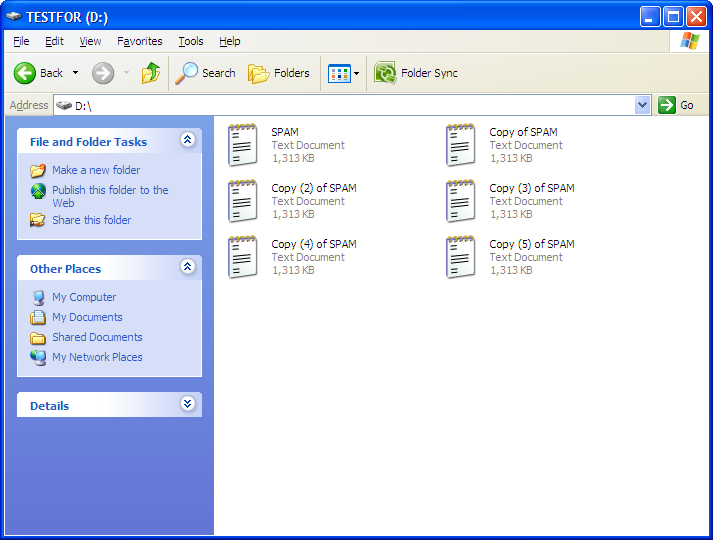Click the Shared Documents folder icon
Screen dimensions: 713x540
click(38, 338)
